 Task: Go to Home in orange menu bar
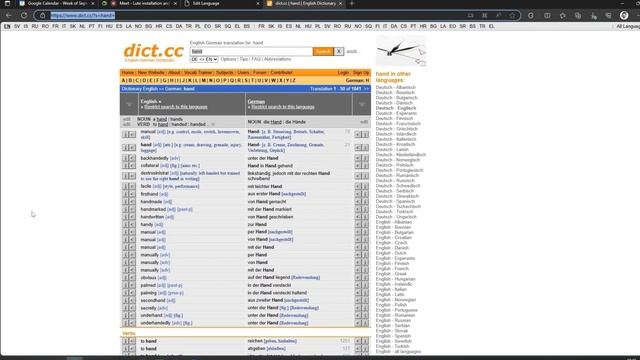click(128, 73)
